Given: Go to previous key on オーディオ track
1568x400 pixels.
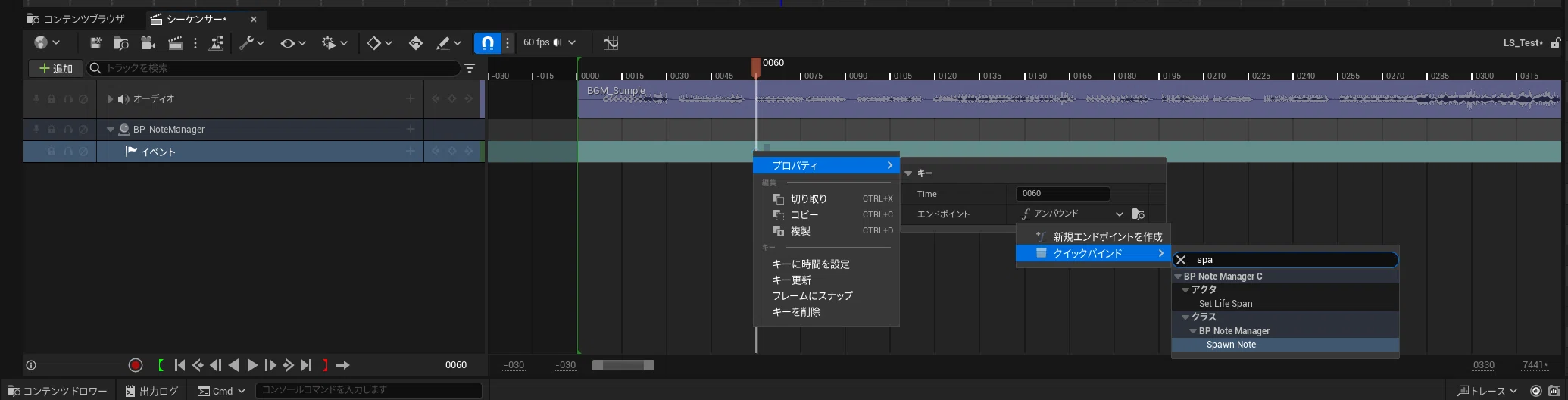Looking at the screenshot, I should pyautogui.click(x=436, y=98).
